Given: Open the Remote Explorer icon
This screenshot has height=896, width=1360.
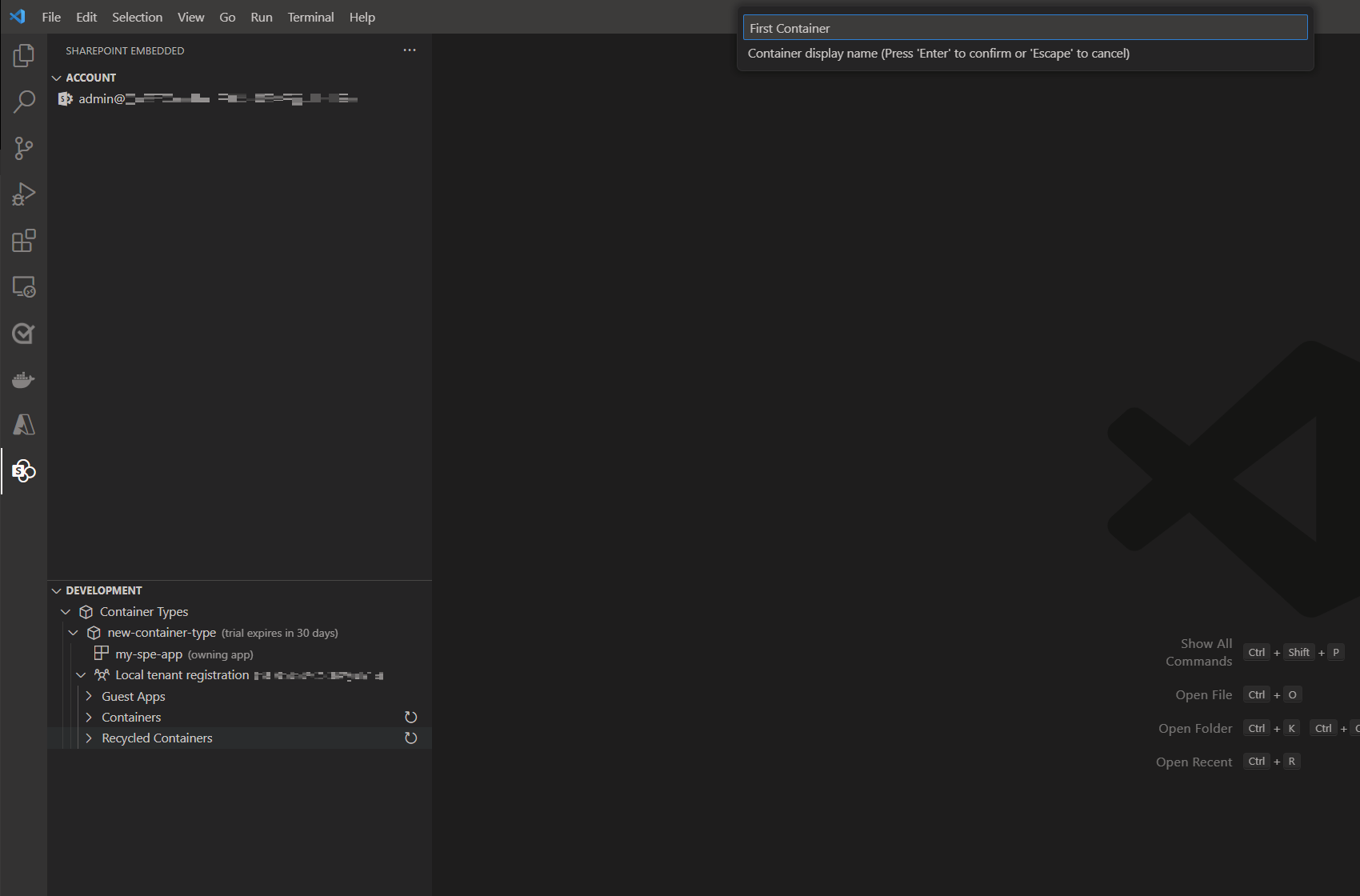Looking at the screenshot, I should tap(24, 287).
